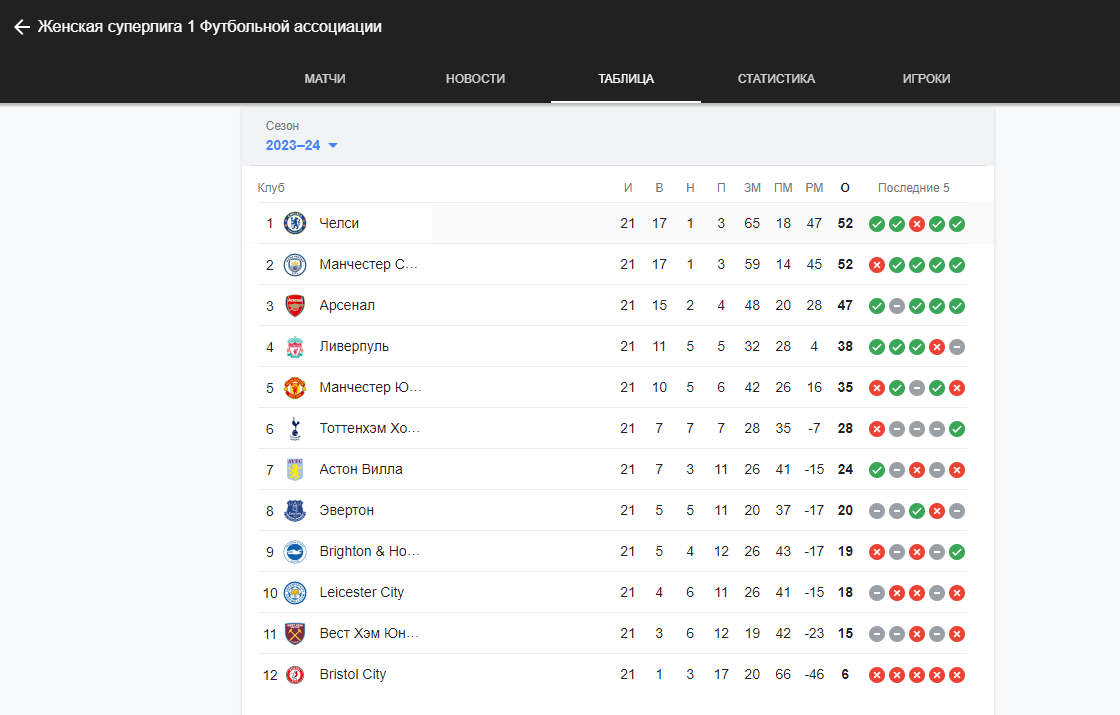Click the Tottenham club crest
1120x715 pixels.
[295, 429]
